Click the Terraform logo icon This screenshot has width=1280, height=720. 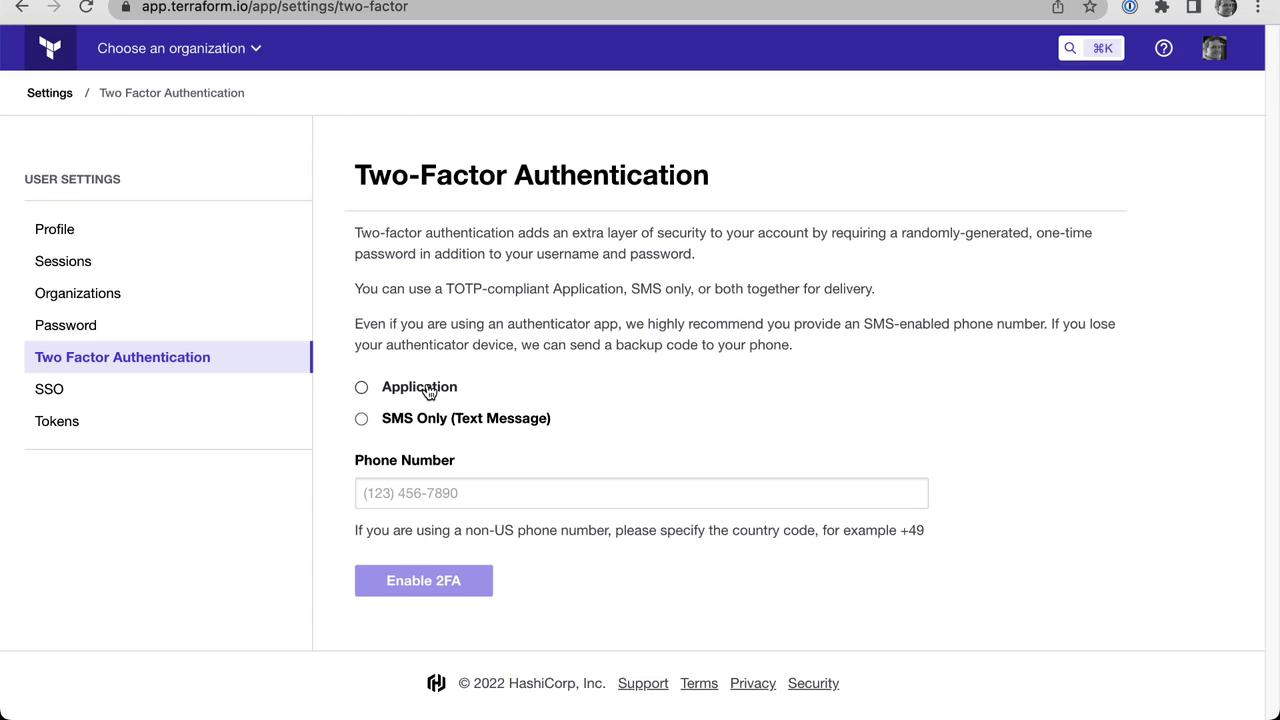tap(50, 48)
